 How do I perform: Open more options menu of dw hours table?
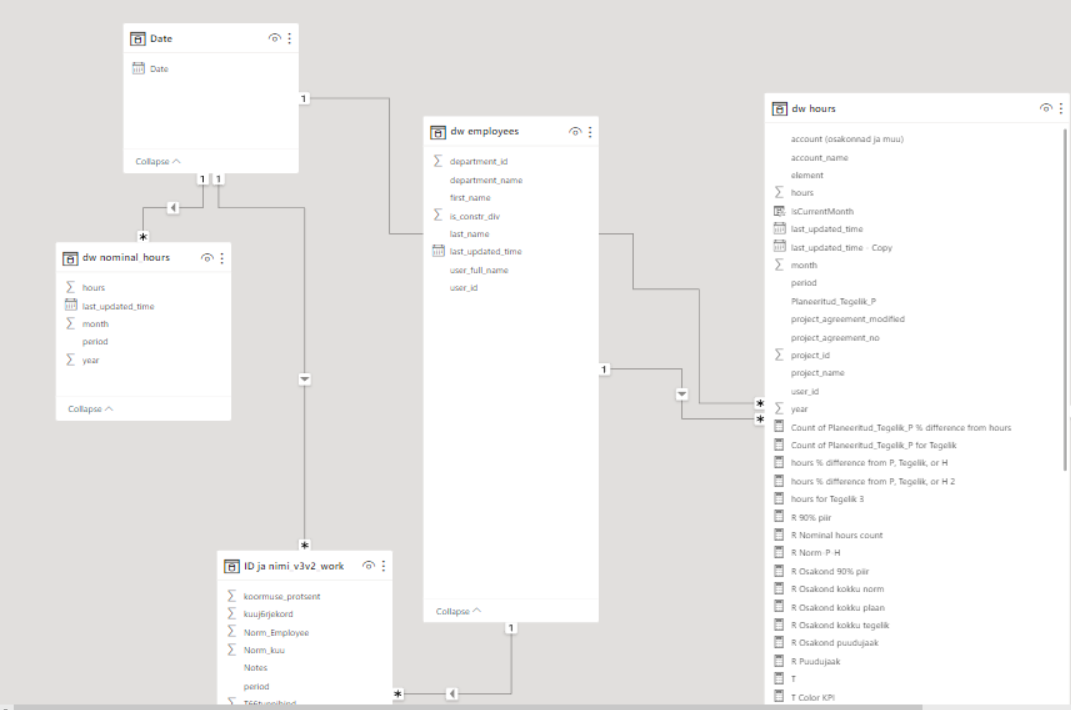point(1061,108)
